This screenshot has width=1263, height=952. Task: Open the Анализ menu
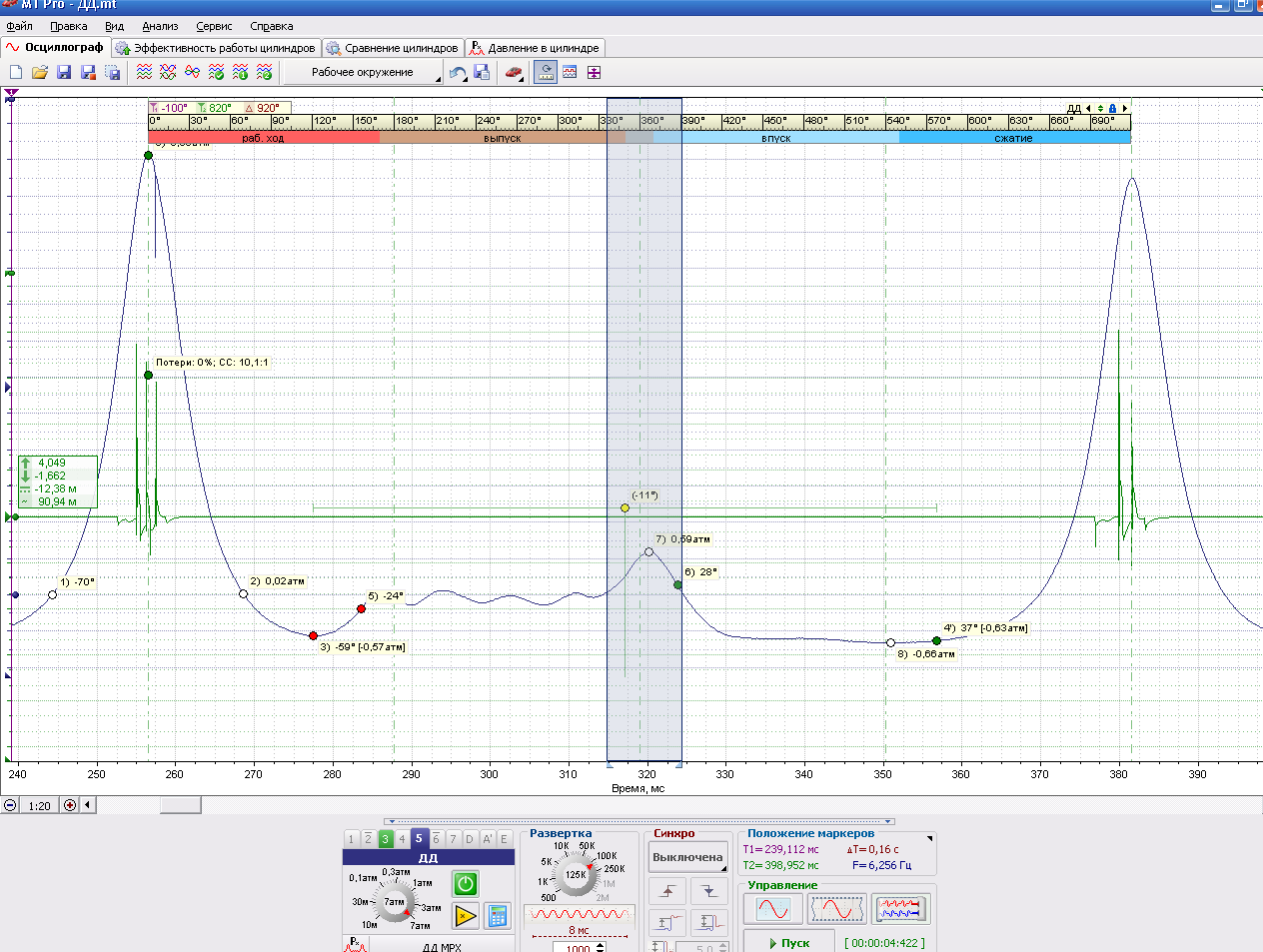(160, 26)
